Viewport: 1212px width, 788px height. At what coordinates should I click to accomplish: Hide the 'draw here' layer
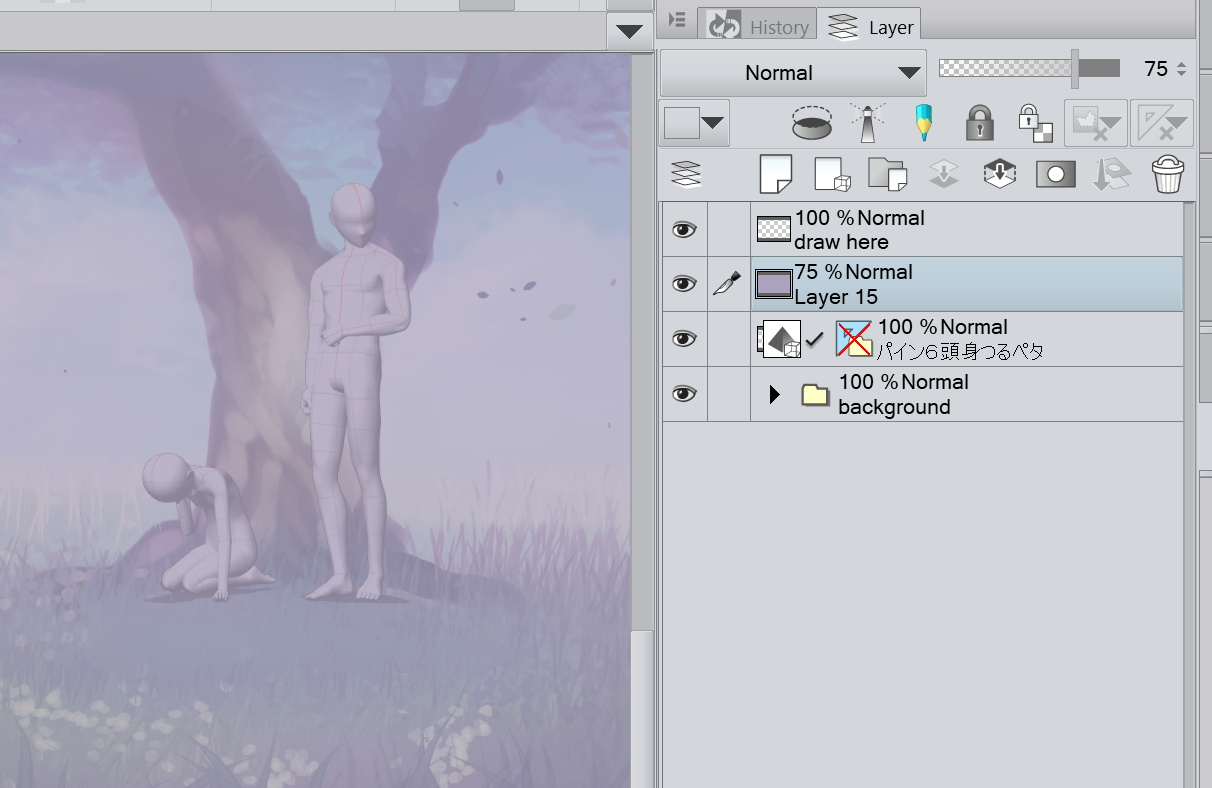click(x=684, y=229)
